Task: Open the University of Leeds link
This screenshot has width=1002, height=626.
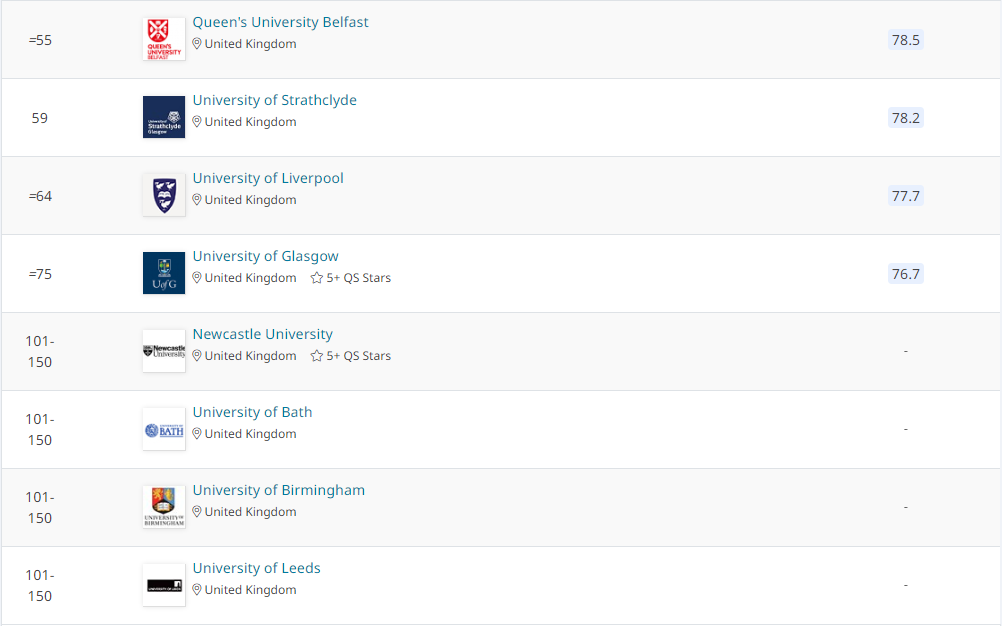Action: pos(256,568)
